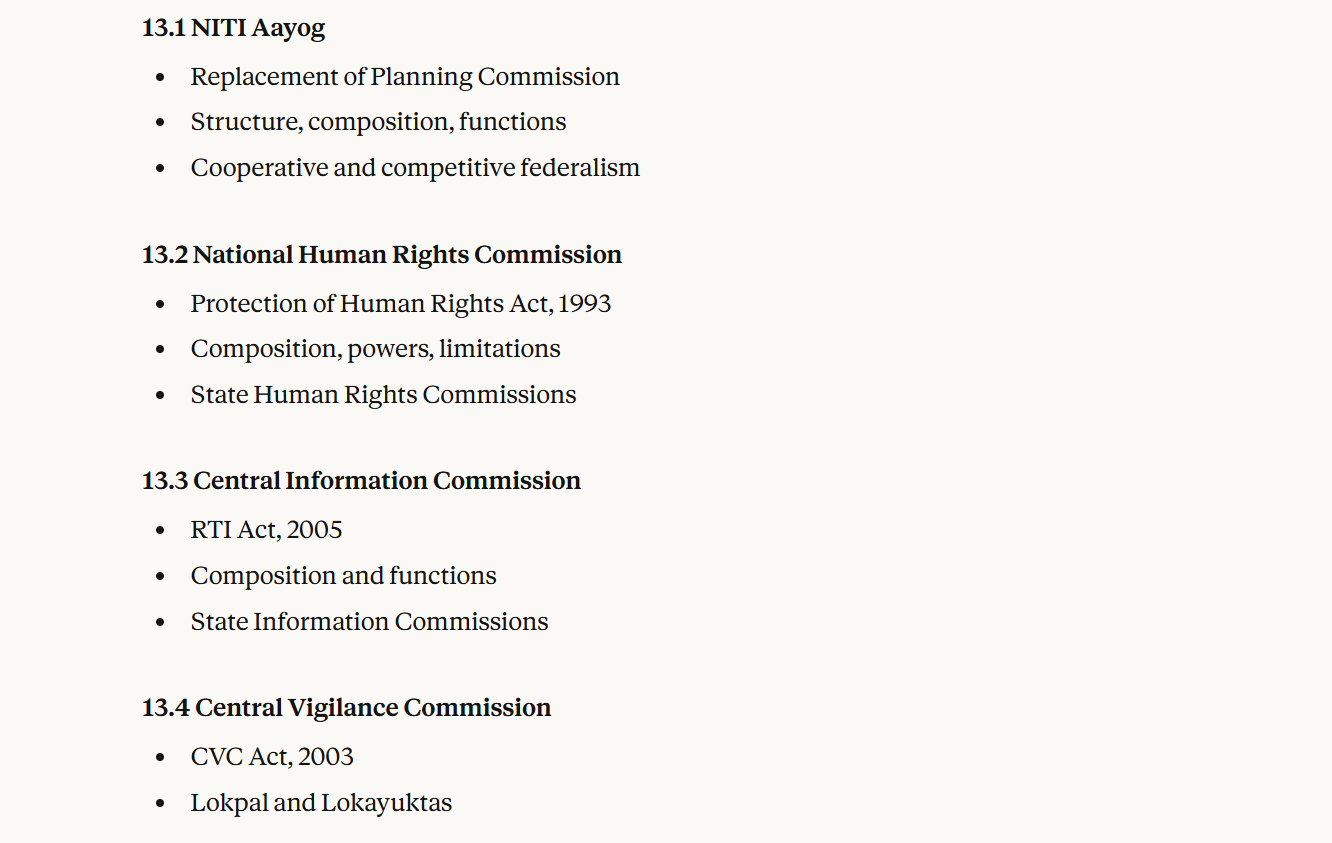The height and width of the screenshot is (843, 1332).
Task: Select 'Lokpal and Lokayuktas' list item
Action: click(321, 803)
